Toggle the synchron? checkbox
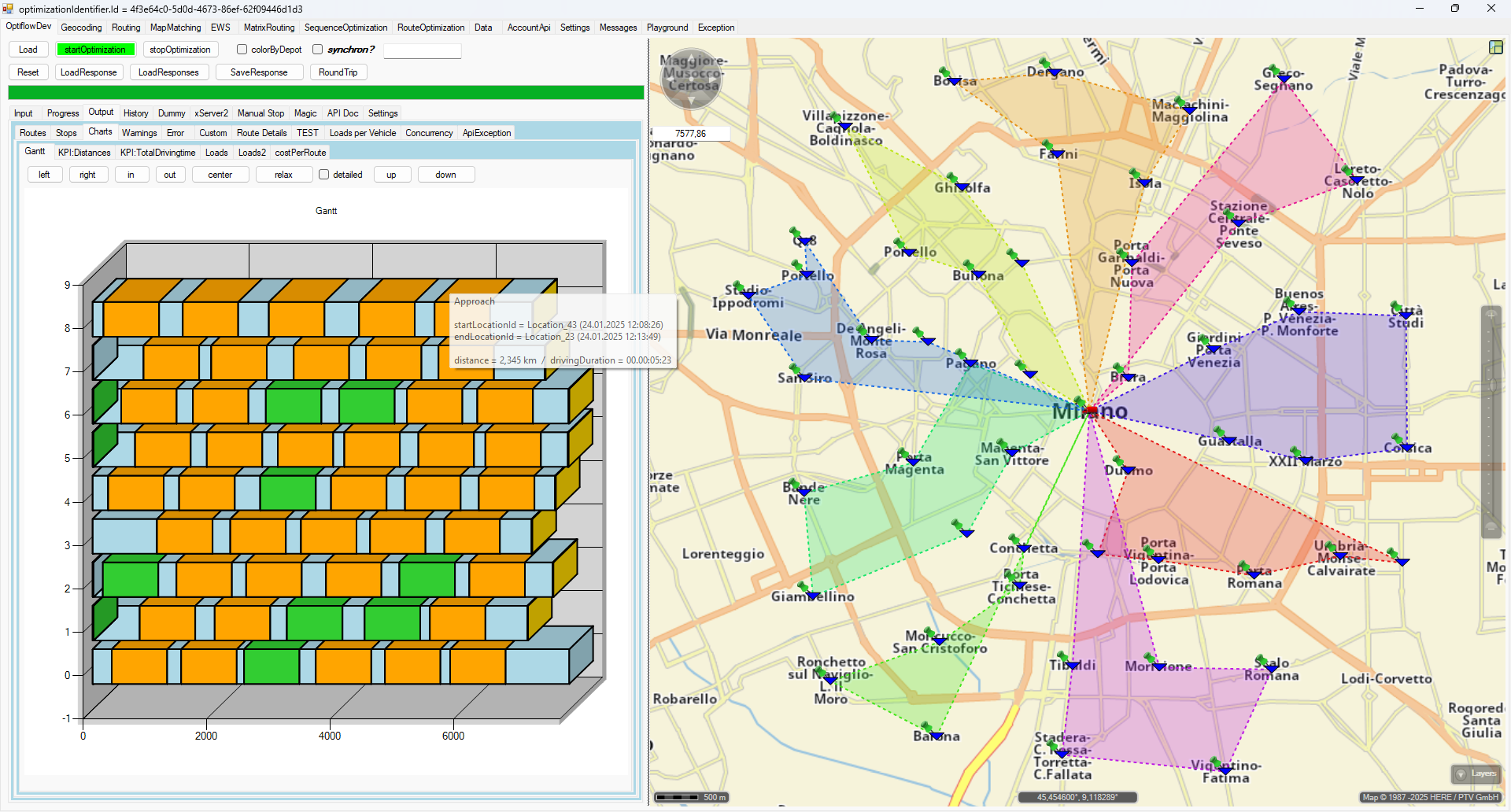 click(318, 50)
